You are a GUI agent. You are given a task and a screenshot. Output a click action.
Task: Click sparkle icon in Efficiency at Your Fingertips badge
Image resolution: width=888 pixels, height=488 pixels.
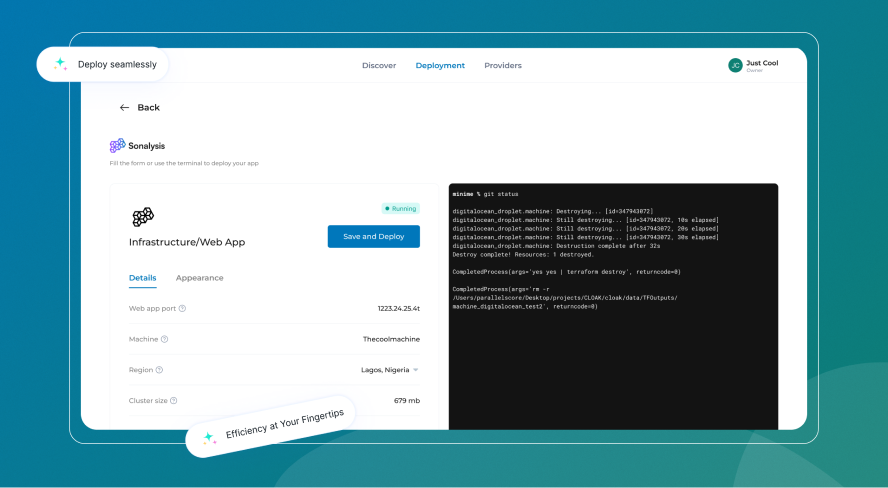[x=209, y=438]
